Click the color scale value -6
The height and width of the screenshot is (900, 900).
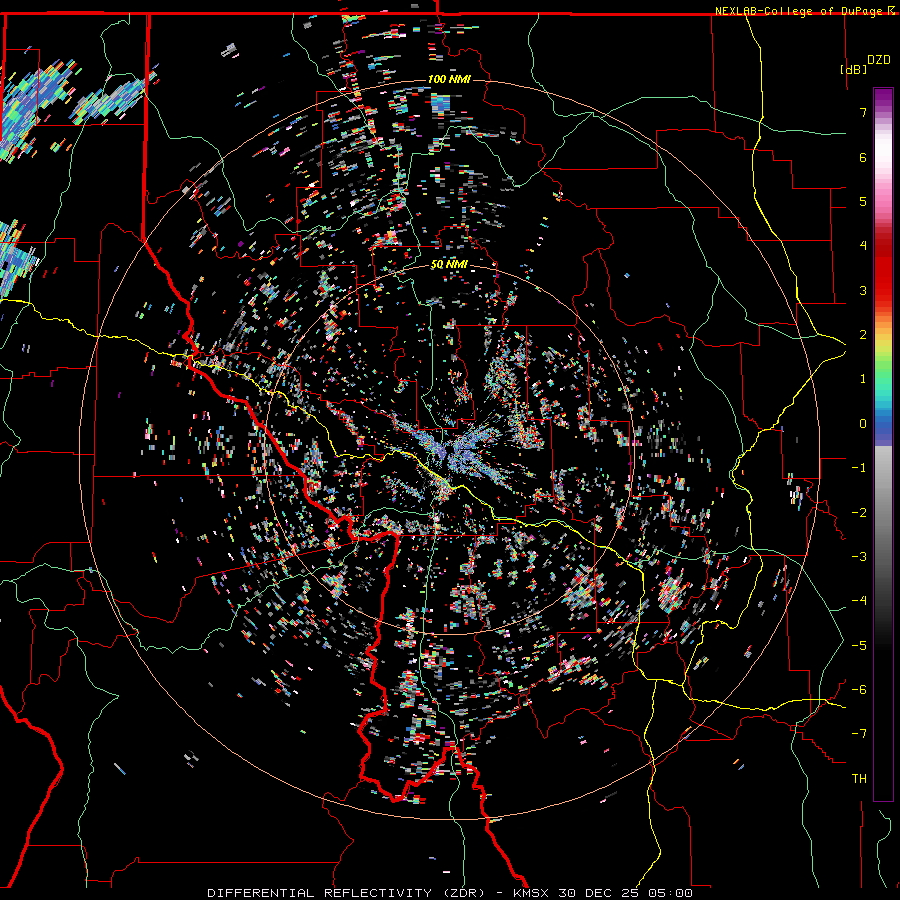[x=859, y=690]
